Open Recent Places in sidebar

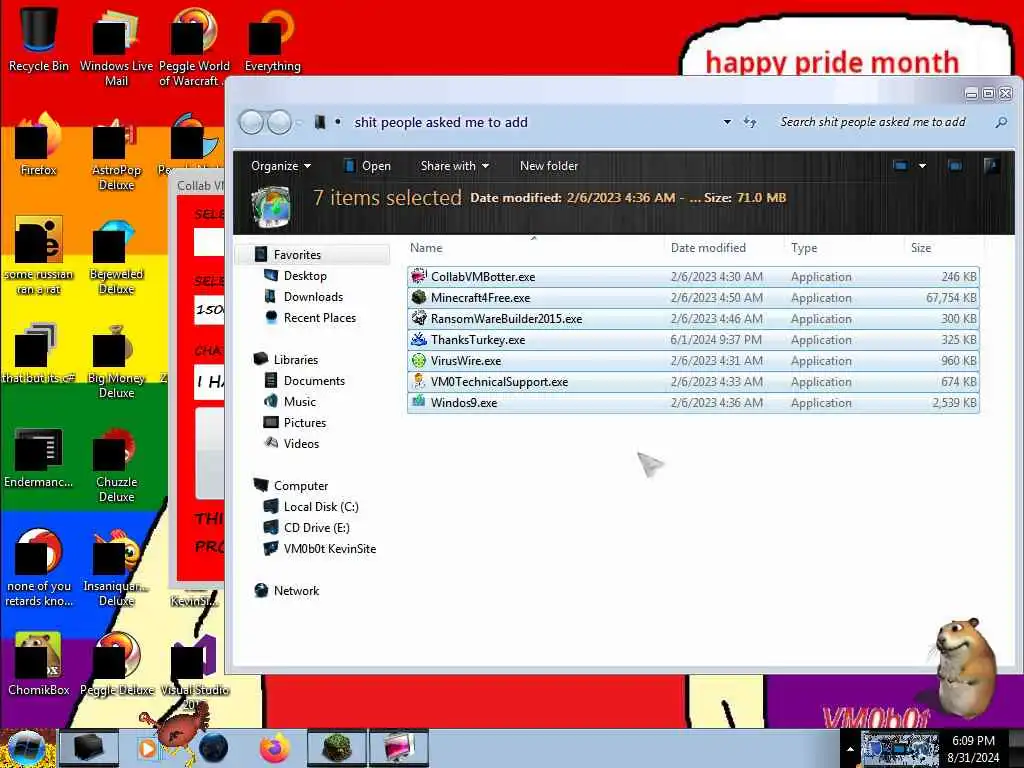tap(319, 317)
